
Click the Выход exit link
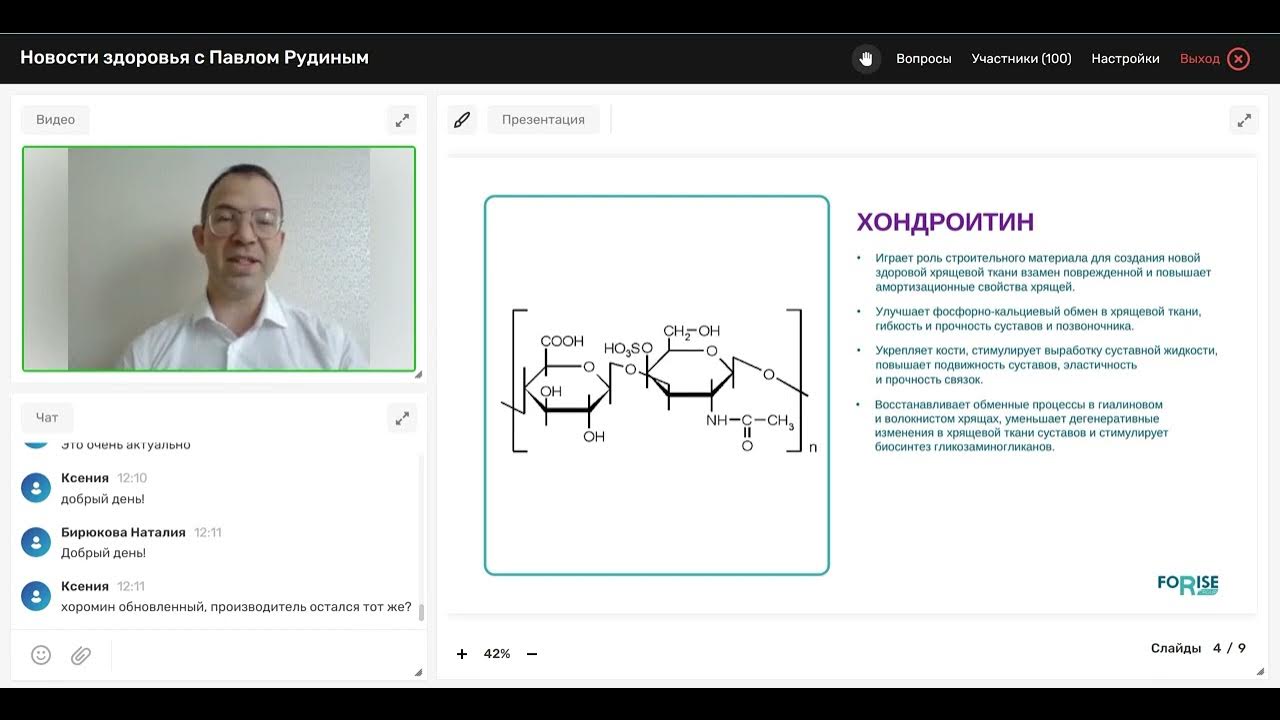coord(1199,59)
